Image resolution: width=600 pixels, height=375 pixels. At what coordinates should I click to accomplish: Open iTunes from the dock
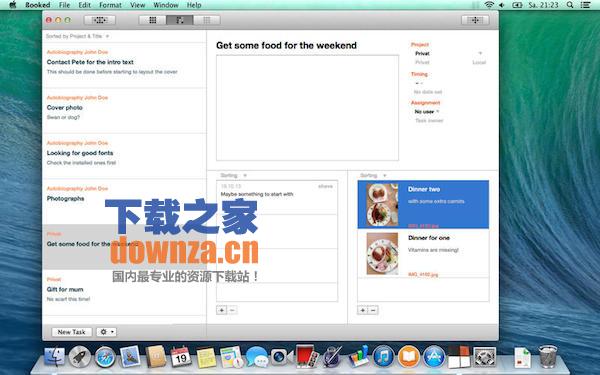click(x=383, y=357)
